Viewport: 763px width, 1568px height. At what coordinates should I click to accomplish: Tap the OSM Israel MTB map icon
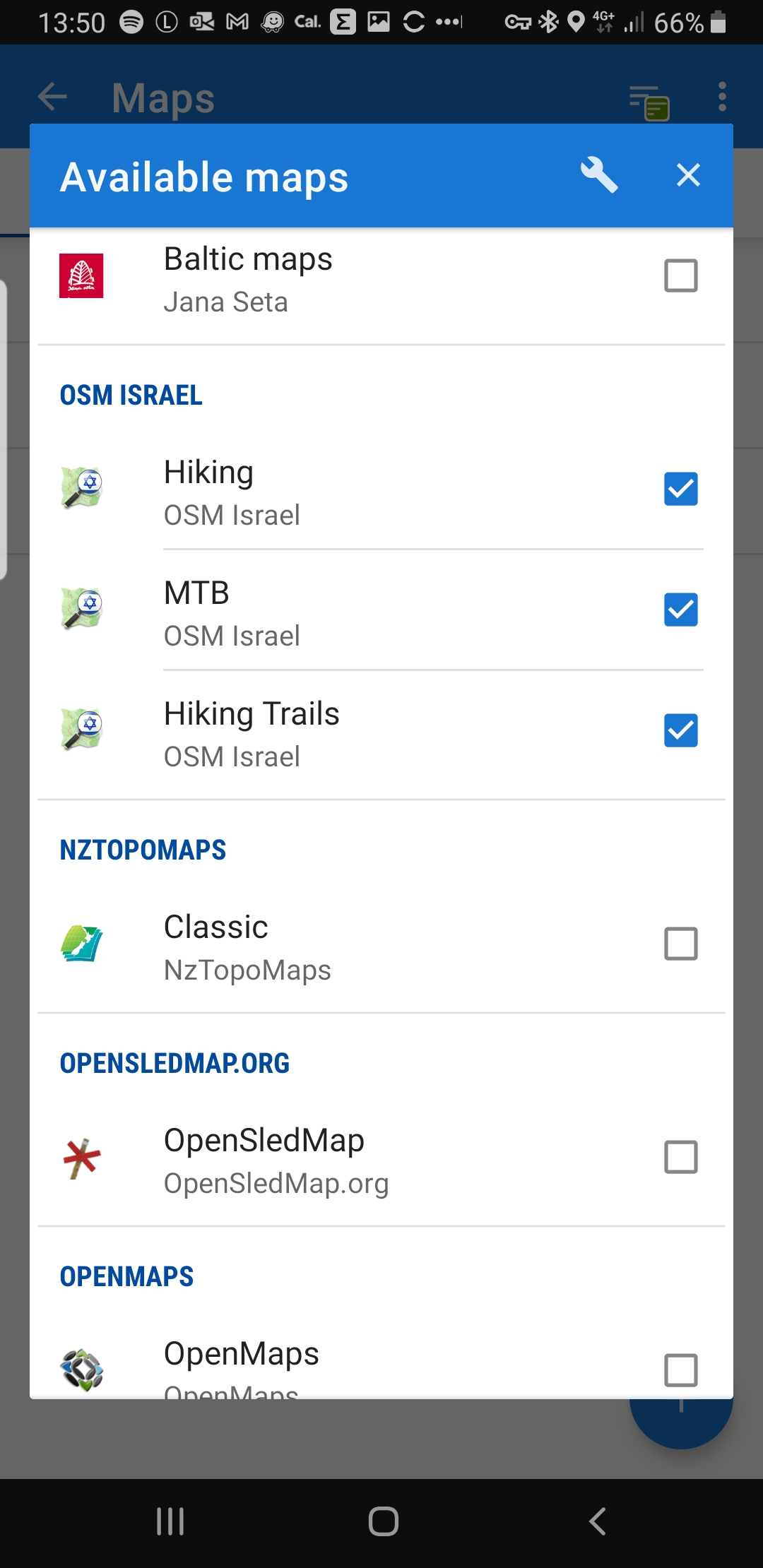(x=82, y=609)
